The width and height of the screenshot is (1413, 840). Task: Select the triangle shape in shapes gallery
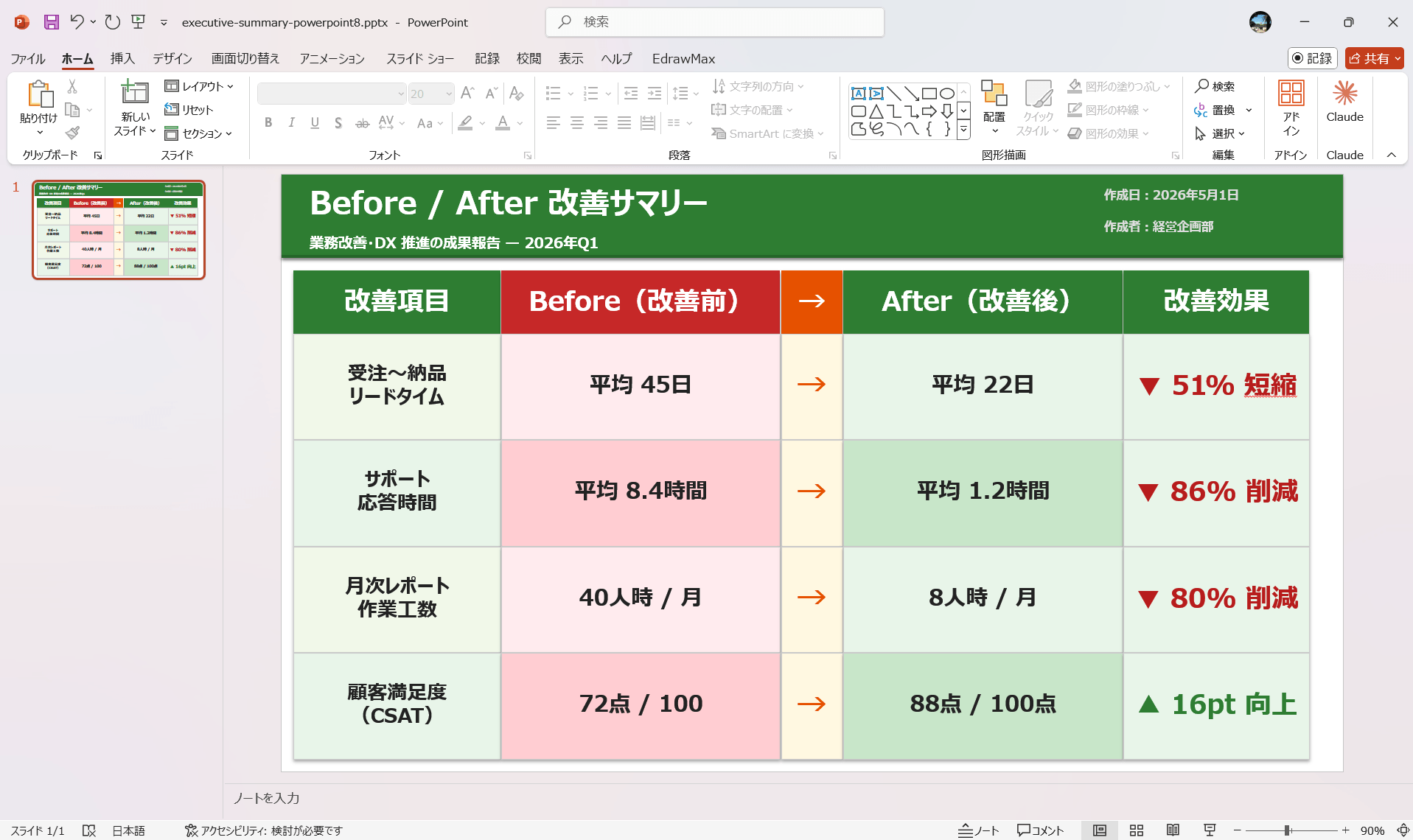876,112
